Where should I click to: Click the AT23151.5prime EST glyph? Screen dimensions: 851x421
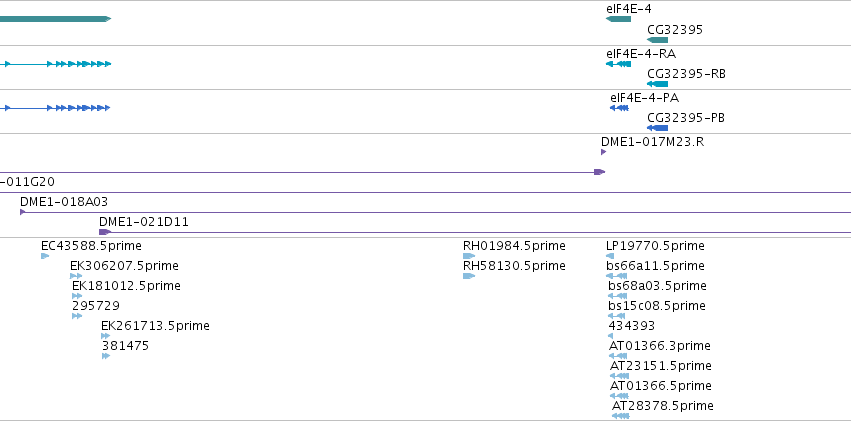[619, 376]
